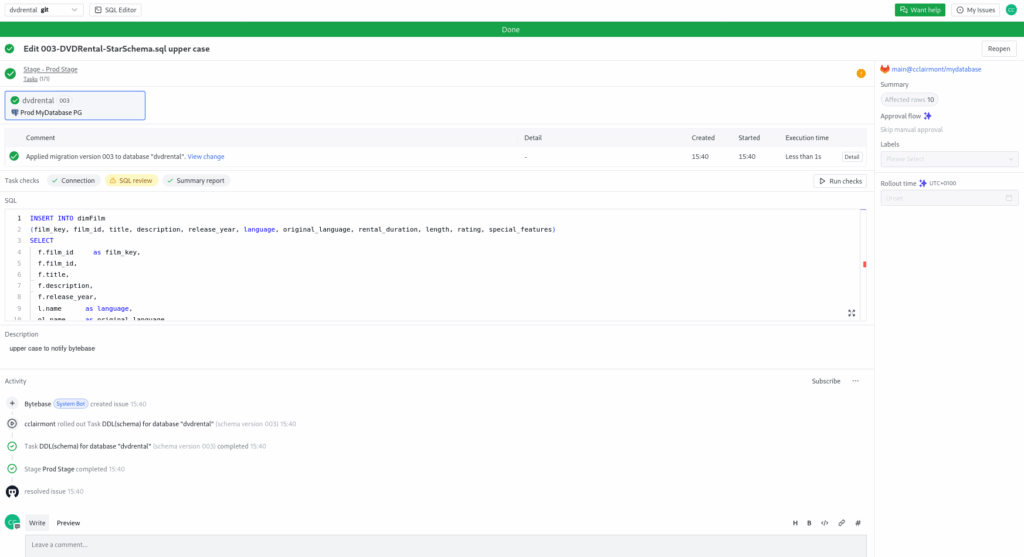Click the GitLab fox icon
1024x557 pixels.
[x=885, y=69]
